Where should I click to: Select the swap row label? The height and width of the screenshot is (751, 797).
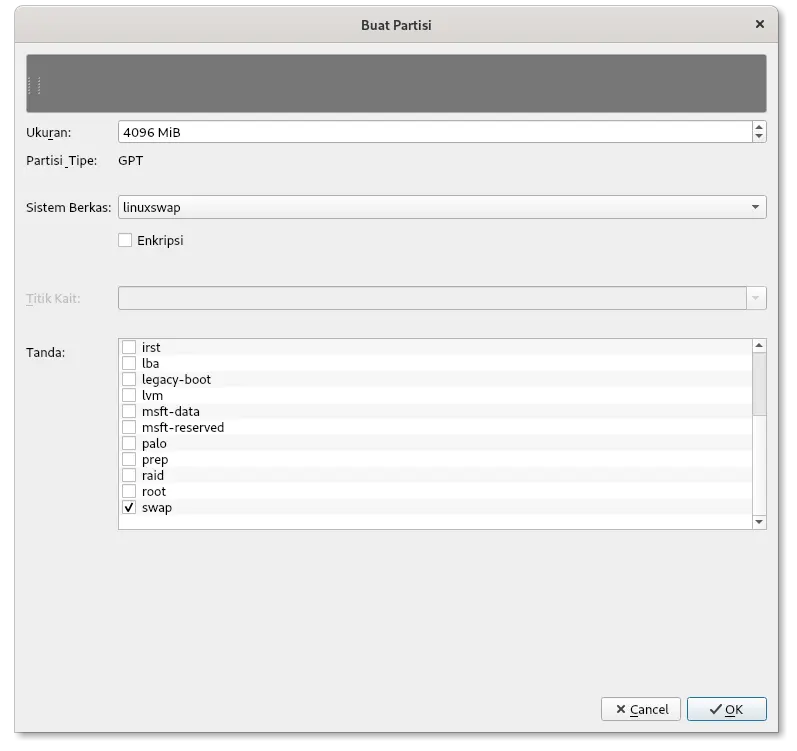coord(157,508)
